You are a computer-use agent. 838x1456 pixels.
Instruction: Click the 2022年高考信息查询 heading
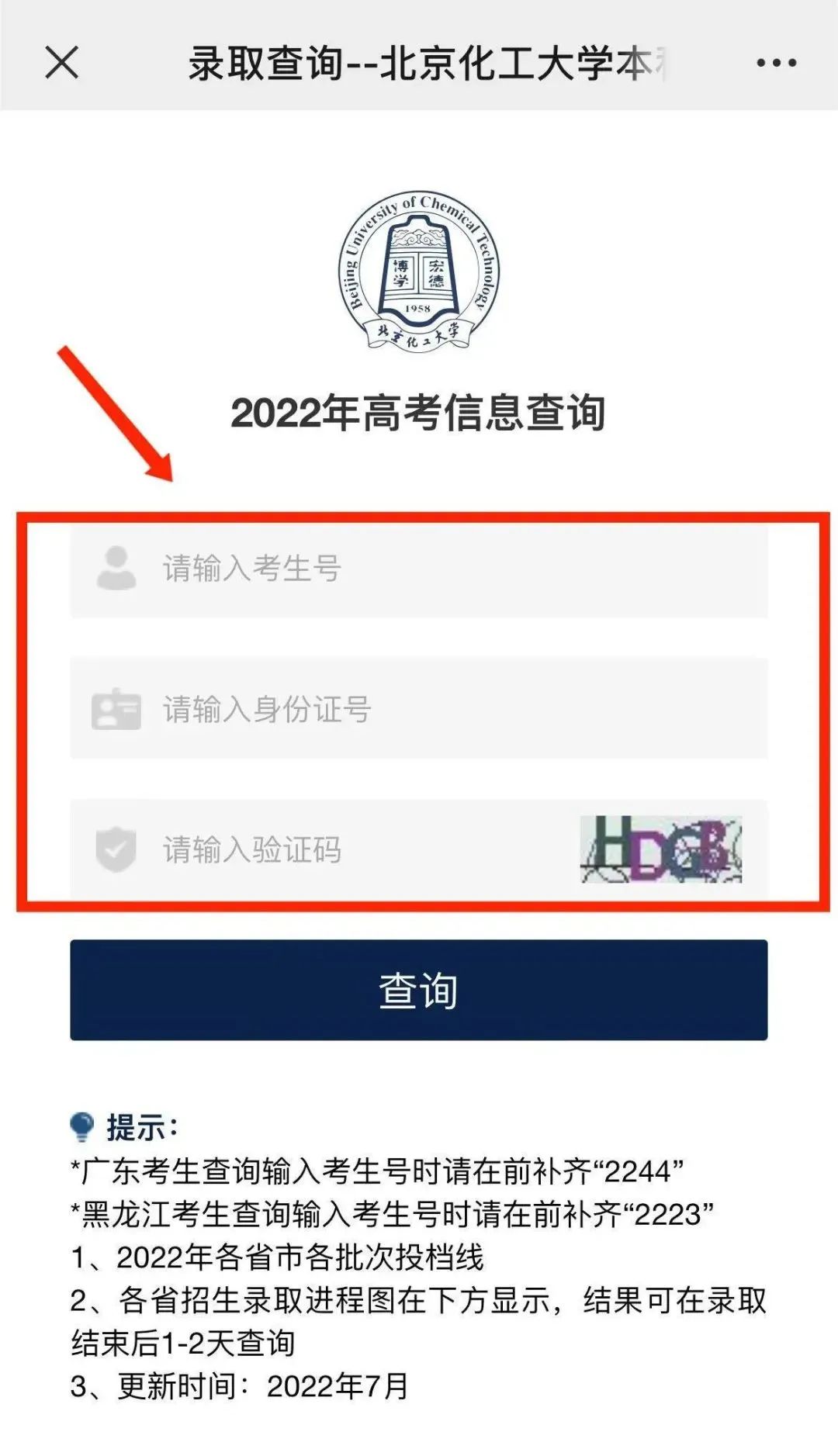pyautogui.click(x=418, y=412)
